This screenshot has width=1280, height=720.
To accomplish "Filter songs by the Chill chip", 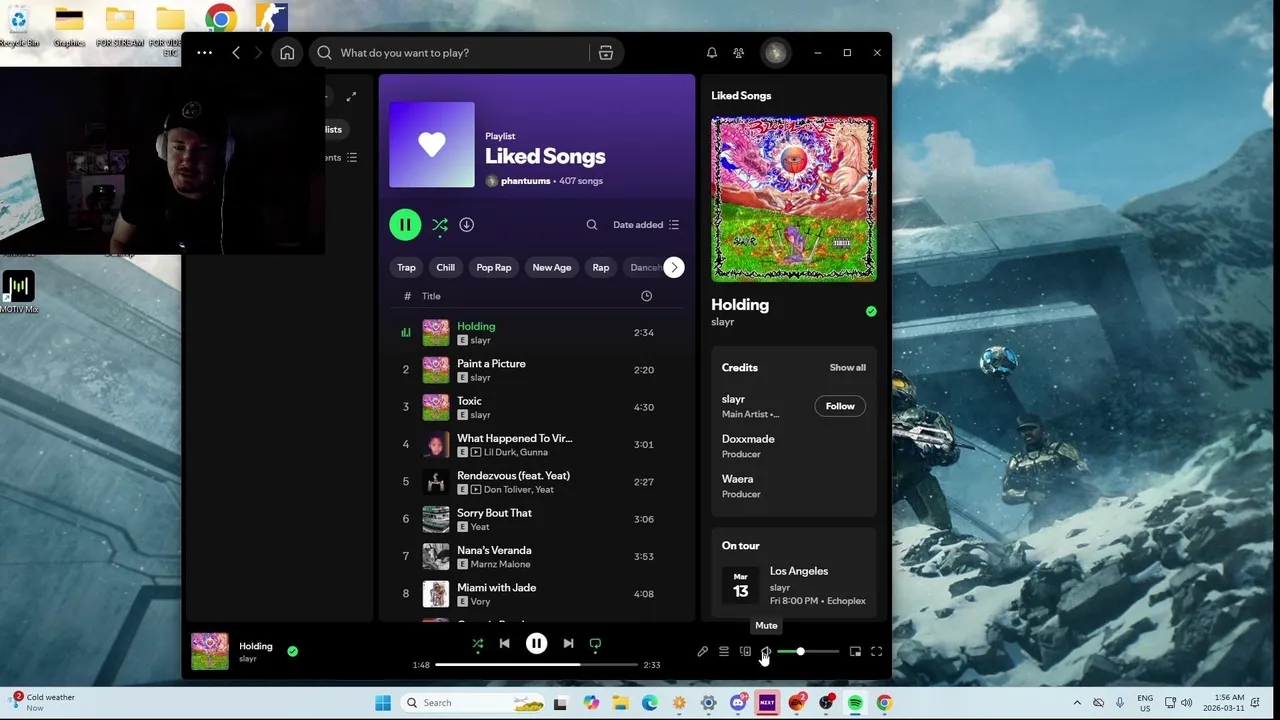I will pyautogui.click(x=446, y=268).
